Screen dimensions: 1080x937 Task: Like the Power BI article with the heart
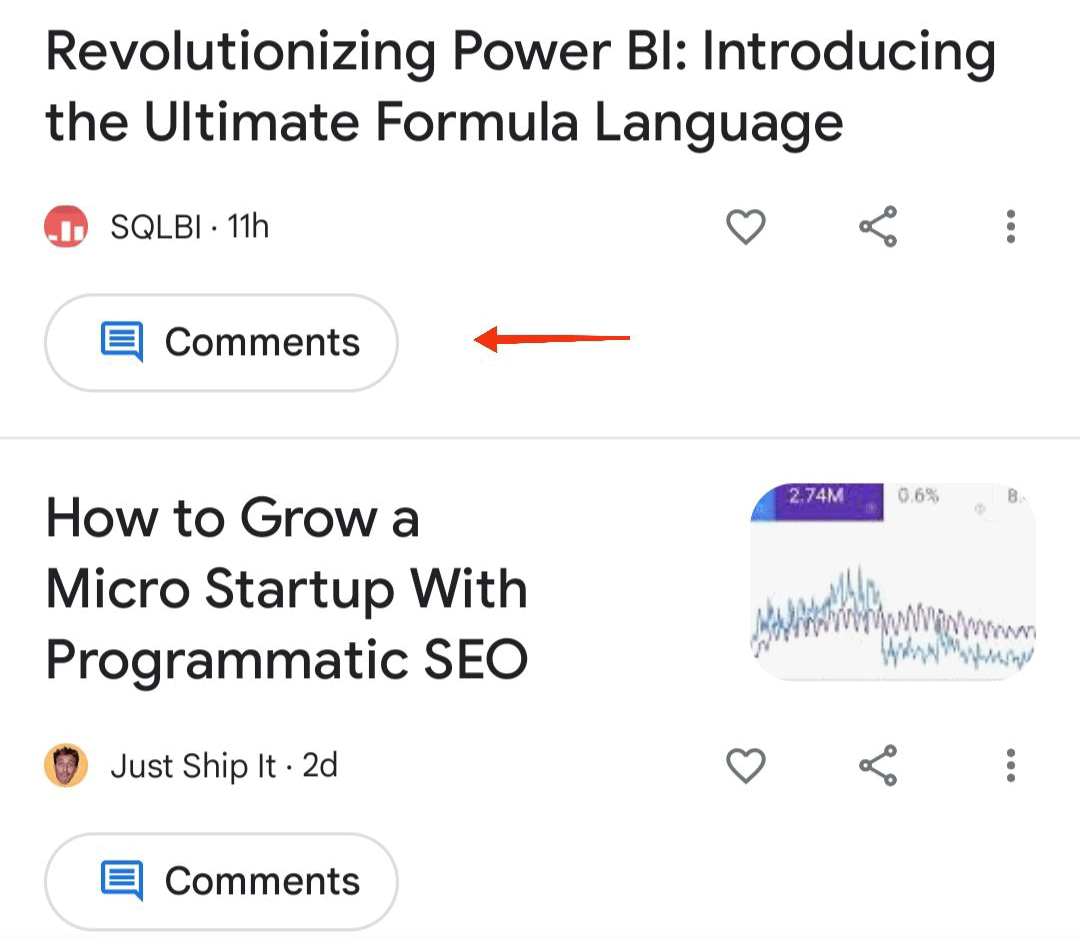(x=746, y=226)
